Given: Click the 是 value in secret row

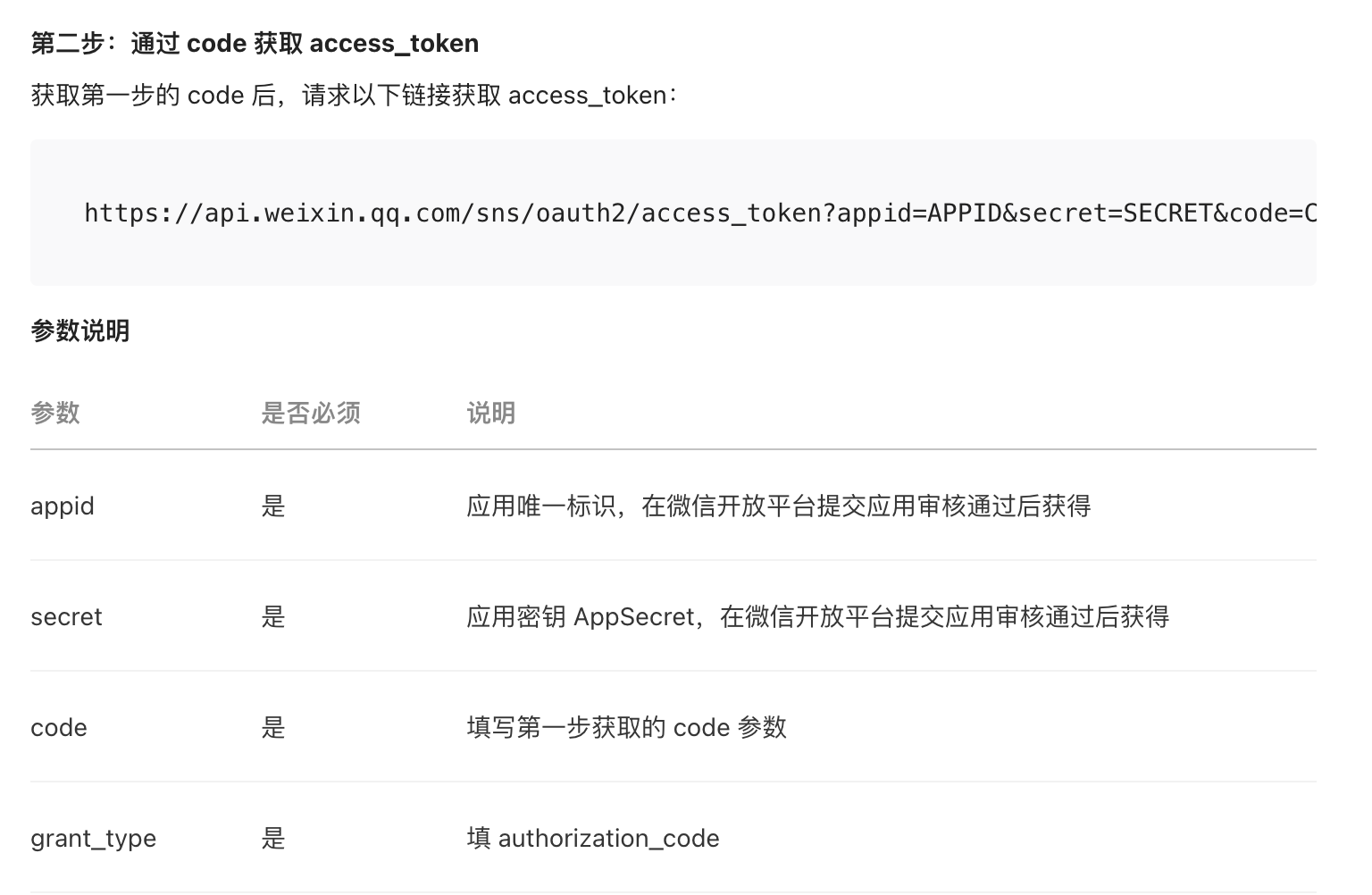Looking at the screenshot, I should (273, 617).
